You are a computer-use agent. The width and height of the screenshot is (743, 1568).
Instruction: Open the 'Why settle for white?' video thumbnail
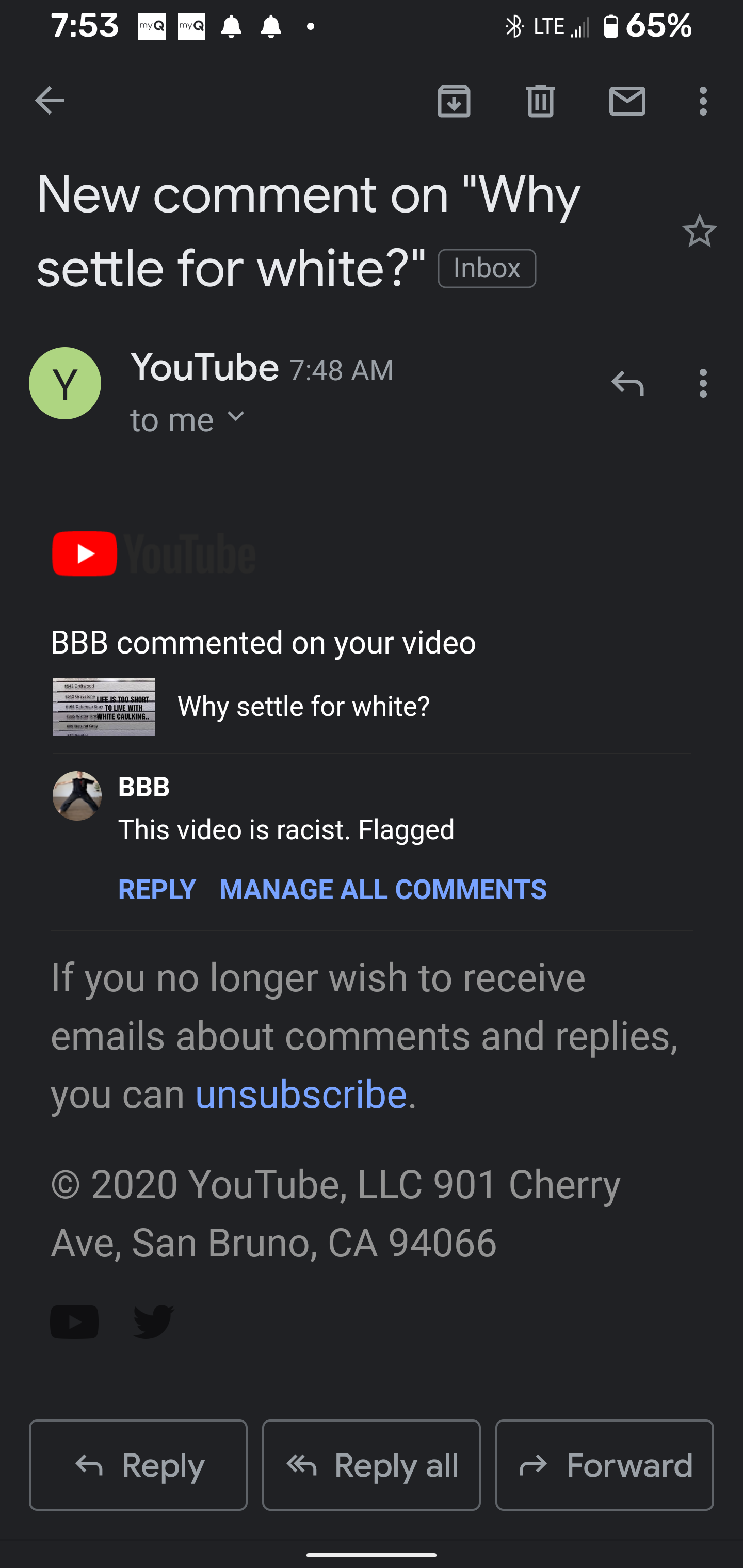[x=104, y=707]
